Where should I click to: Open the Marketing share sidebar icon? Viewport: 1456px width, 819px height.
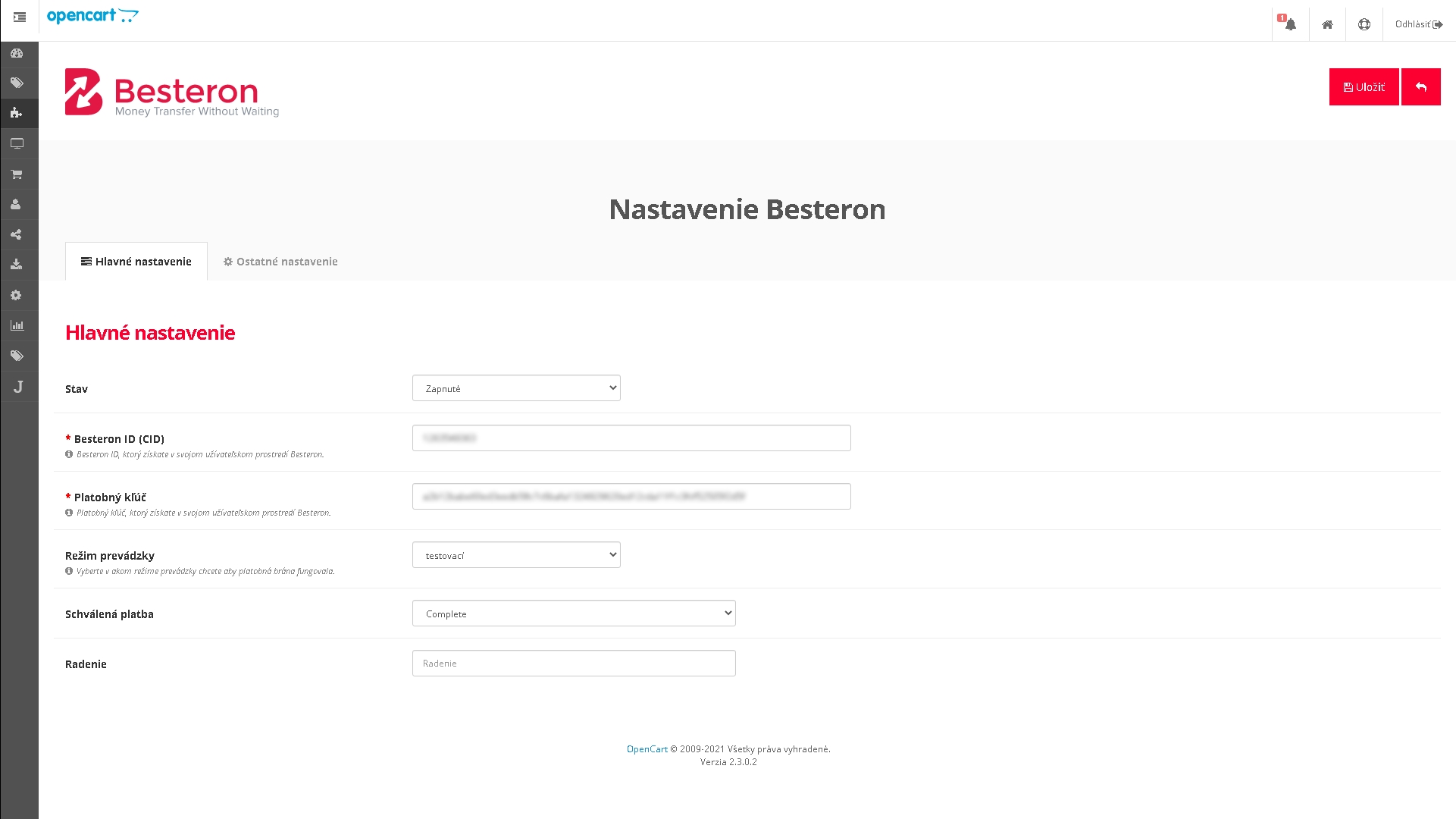pos(17,235)
